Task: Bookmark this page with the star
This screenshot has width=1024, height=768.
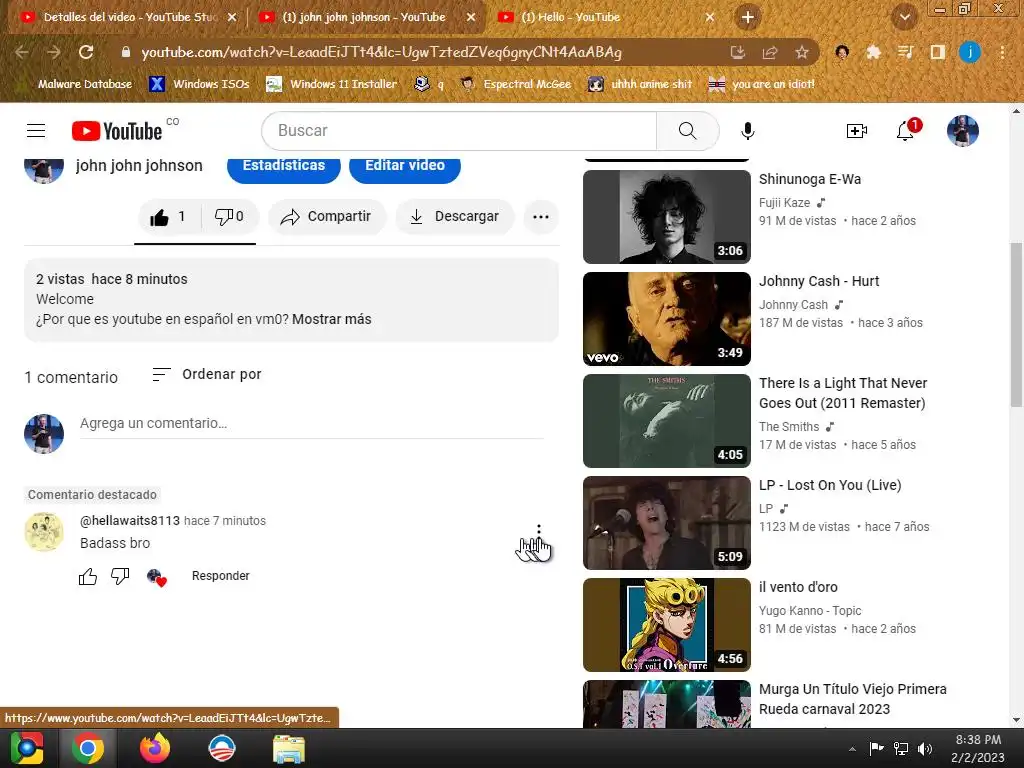Action: click(802, 52)
